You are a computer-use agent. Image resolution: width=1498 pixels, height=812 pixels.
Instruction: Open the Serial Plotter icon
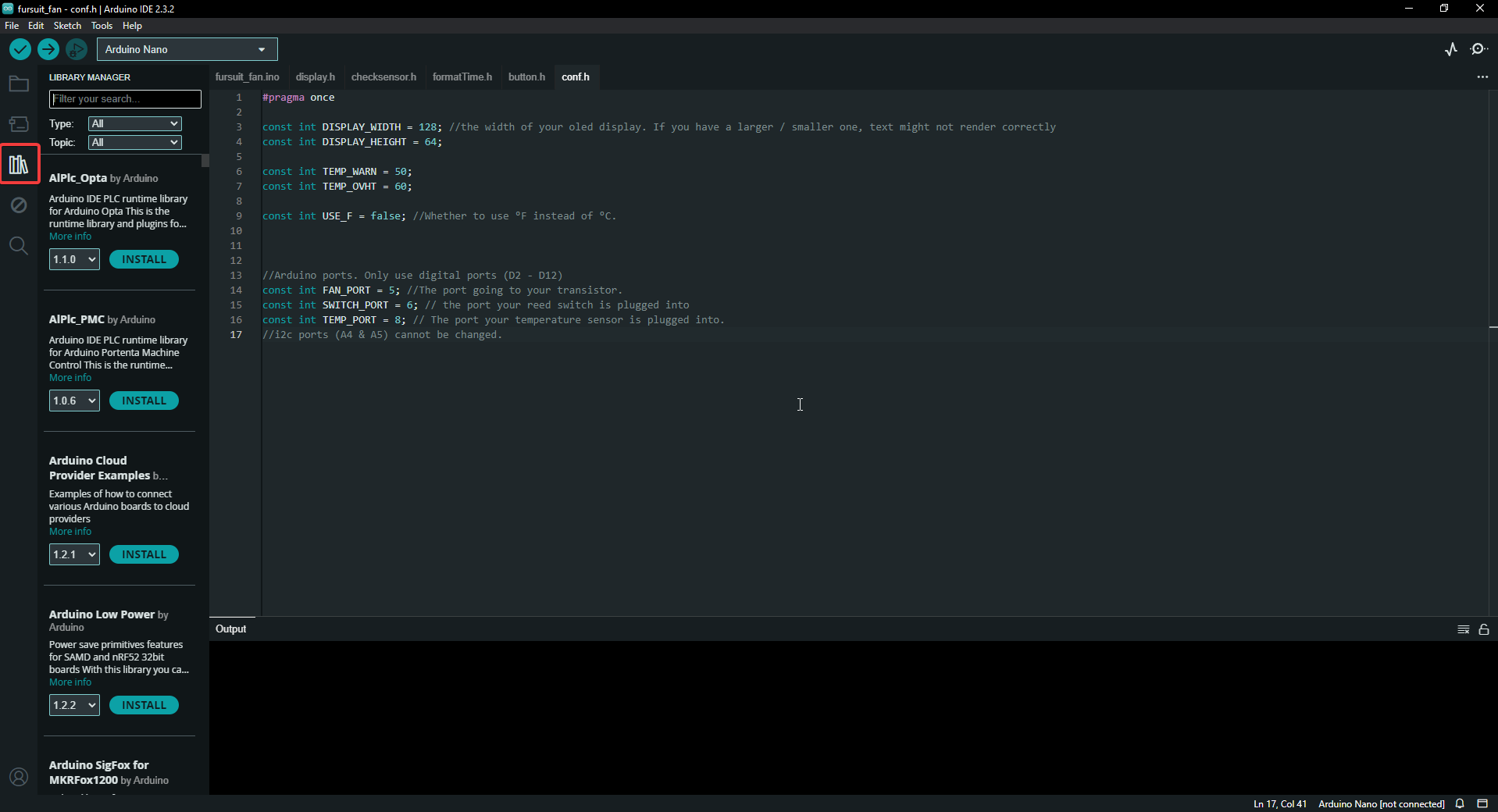pos(1450,48)
